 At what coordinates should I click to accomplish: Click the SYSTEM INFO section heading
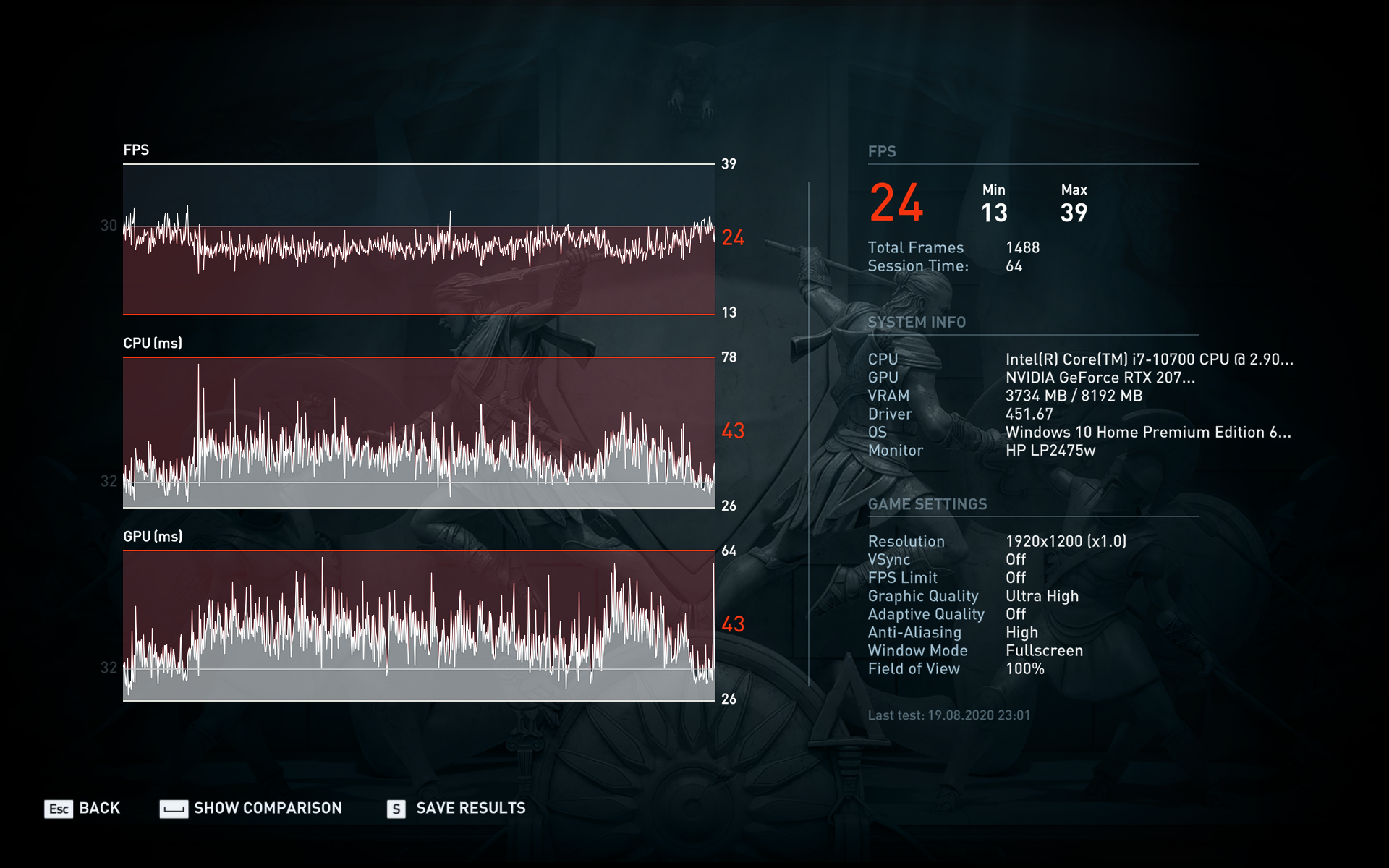click(x=917, y=323)
